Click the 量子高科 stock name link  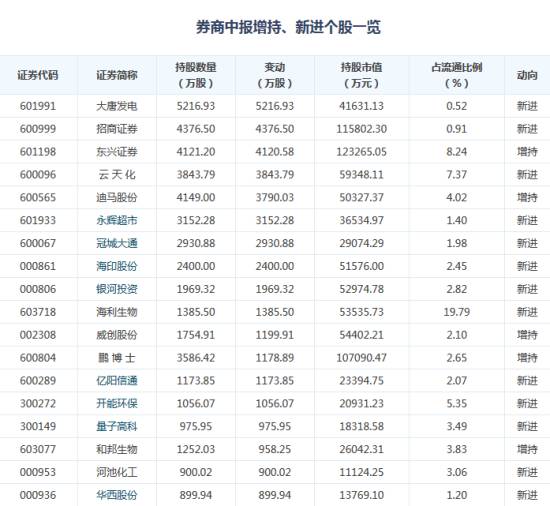(117, 426)
